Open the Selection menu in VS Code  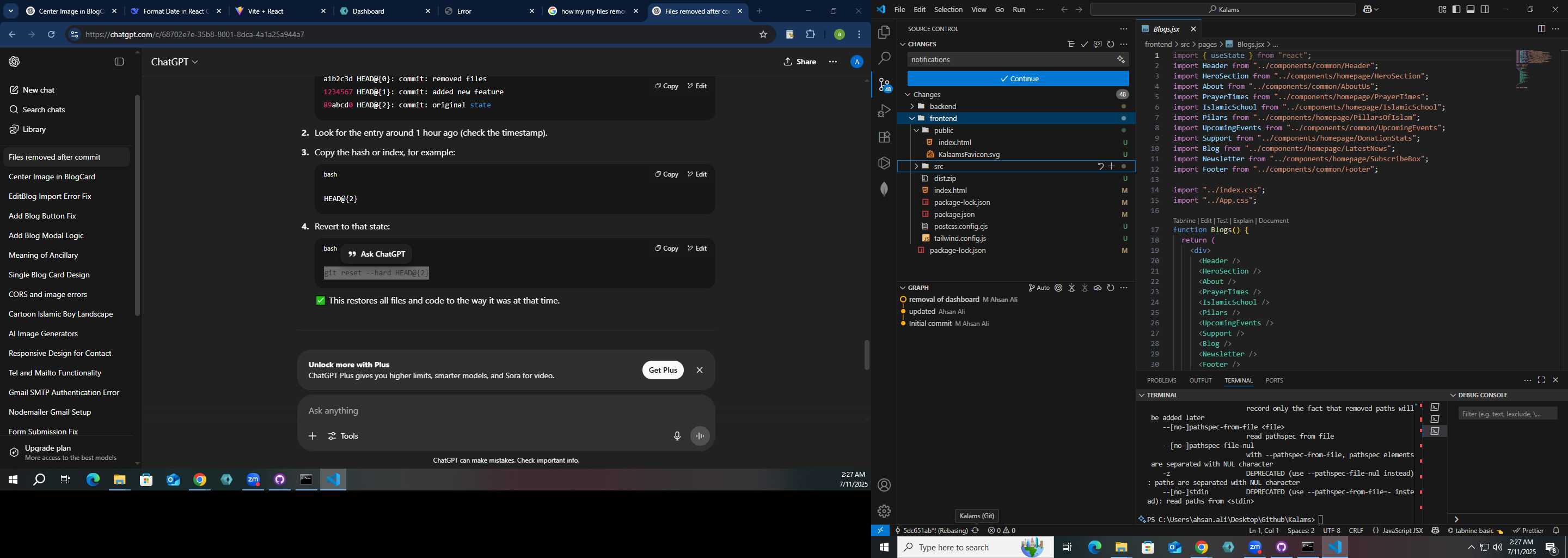(948, 10)
